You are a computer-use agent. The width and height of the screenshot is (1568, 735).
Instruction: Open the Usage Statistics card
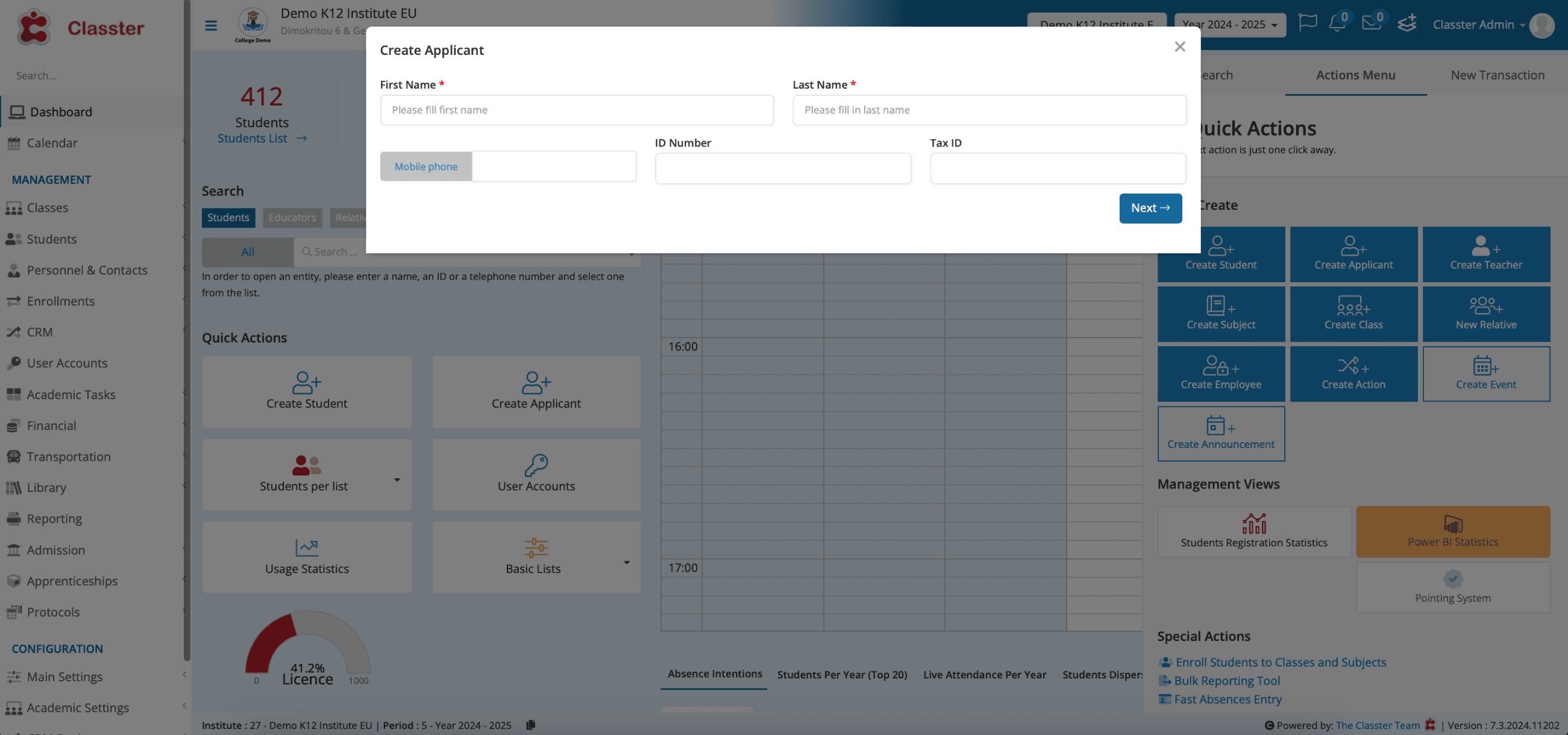307,557
